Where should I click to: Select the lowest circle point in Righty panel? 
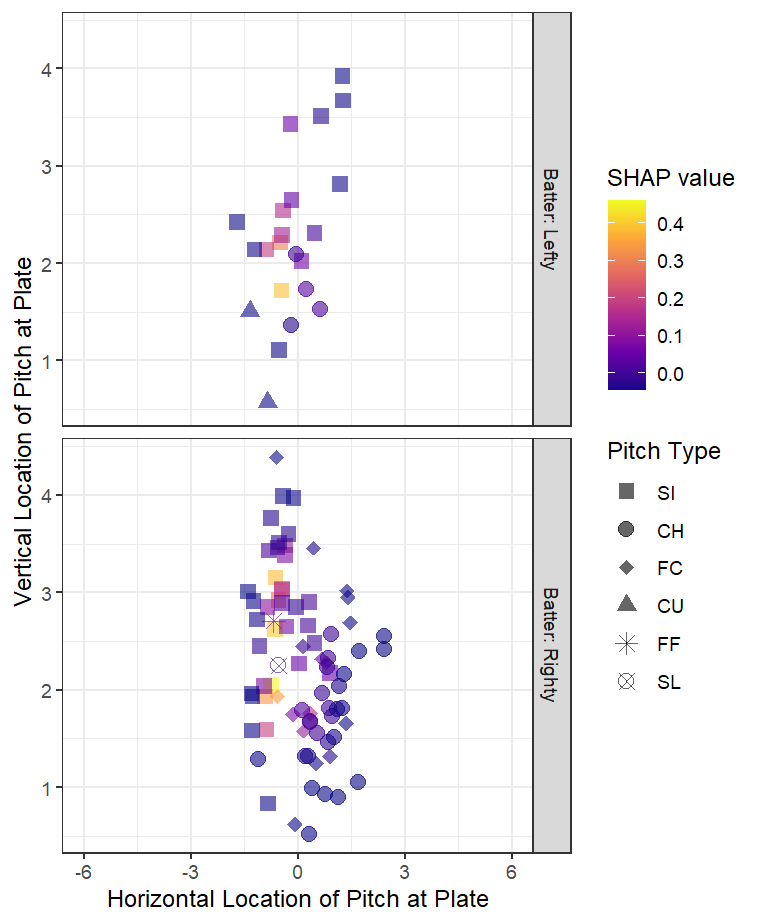pos(309,833)
